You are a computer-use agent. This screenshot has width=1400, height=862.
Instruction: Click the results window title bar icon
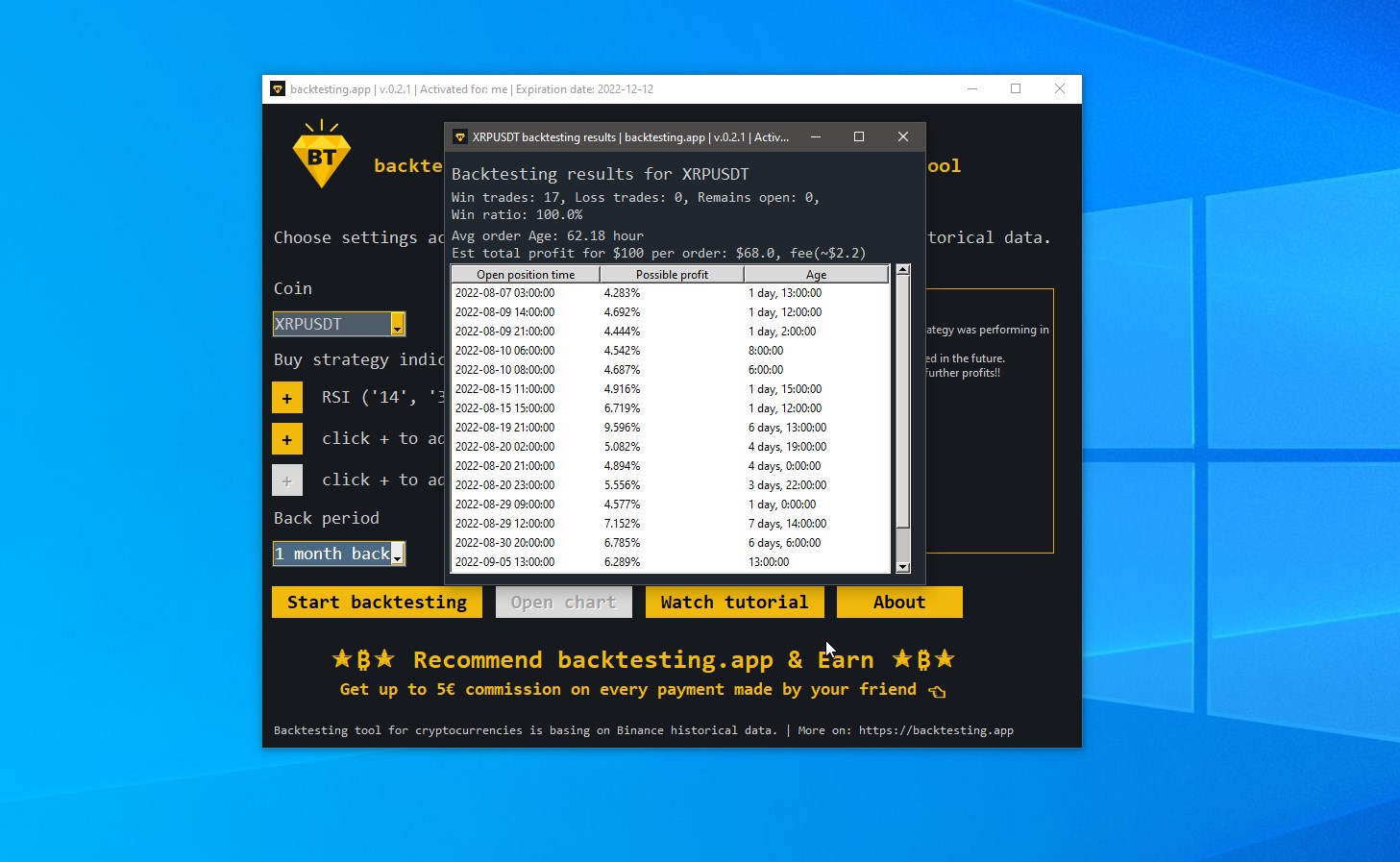click(460, 137)
